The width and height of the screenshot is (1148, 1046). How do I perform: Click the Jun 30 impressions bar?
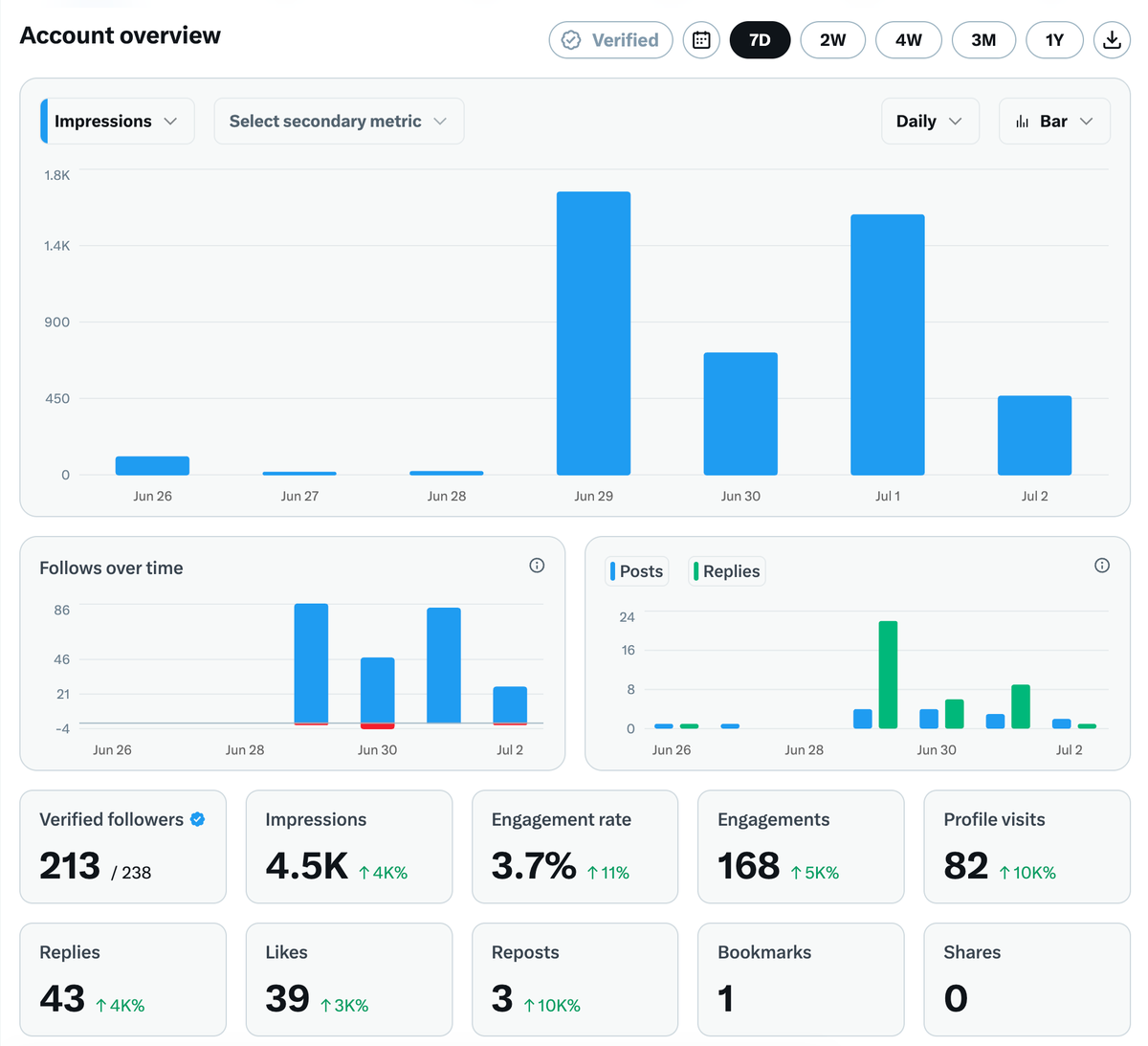[x=740, y=413]
